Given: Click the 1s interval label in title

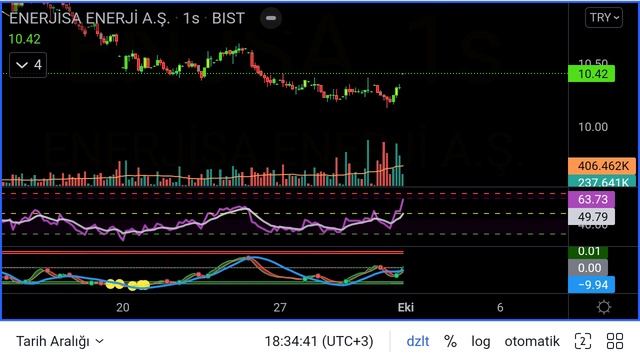Looking at the screenshot, I should pyautogui.click(x=191, y=18).
